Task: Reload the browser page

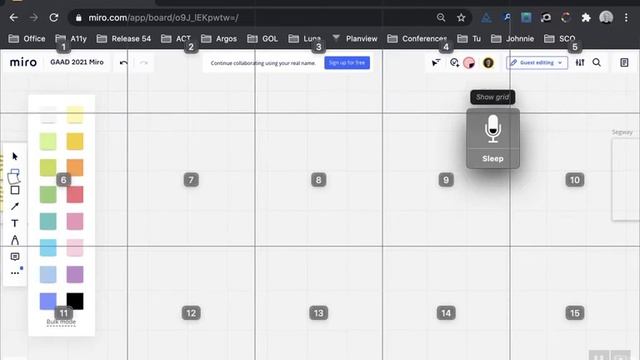Action: click(x=53, y=18)
